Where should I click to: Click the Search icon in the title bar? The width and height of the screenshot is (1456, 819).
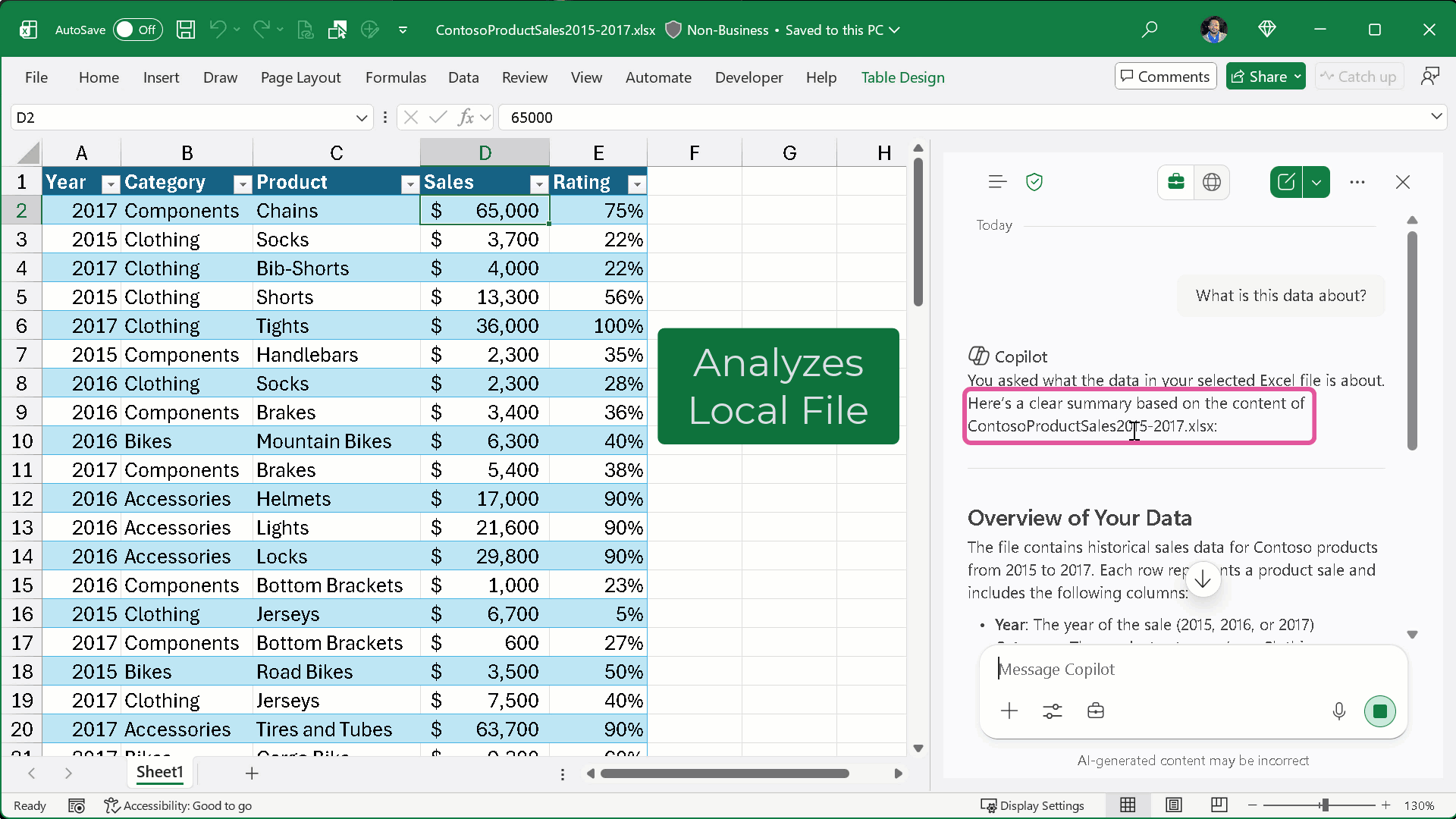tap(1150, 29)
